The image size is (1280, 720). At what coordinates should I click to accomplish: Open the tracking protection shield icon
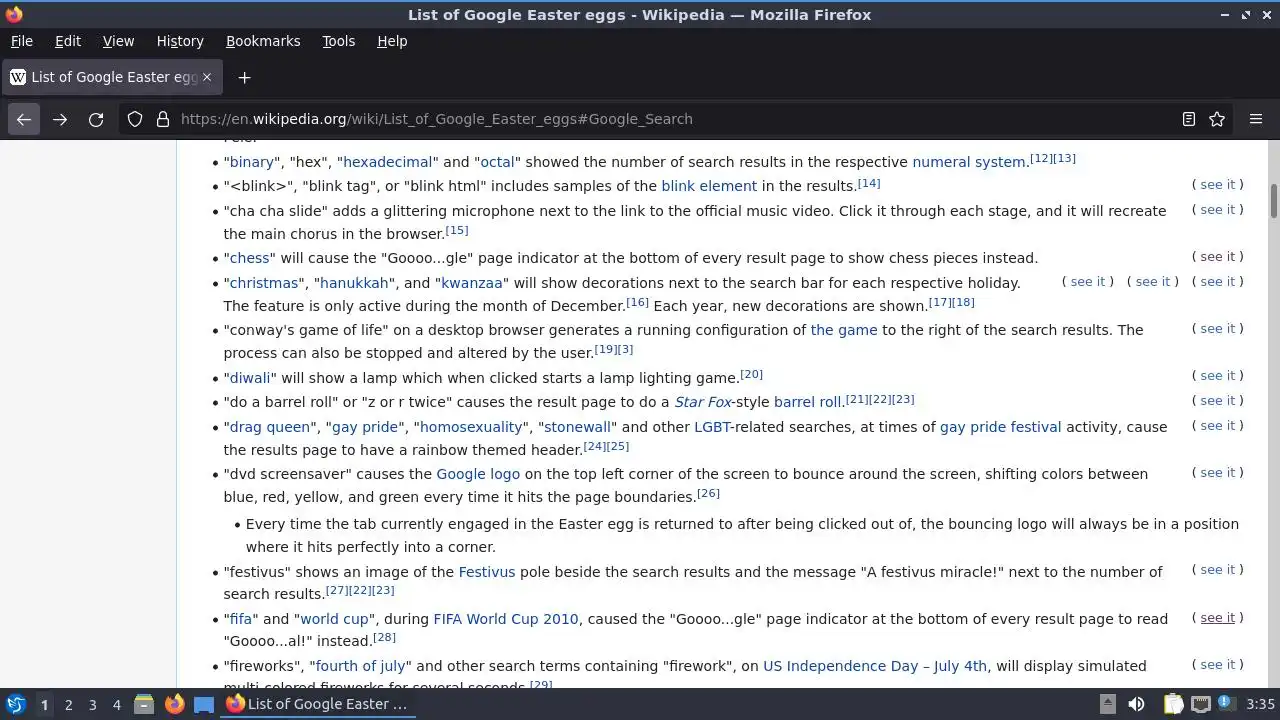(x=135, y=119)
